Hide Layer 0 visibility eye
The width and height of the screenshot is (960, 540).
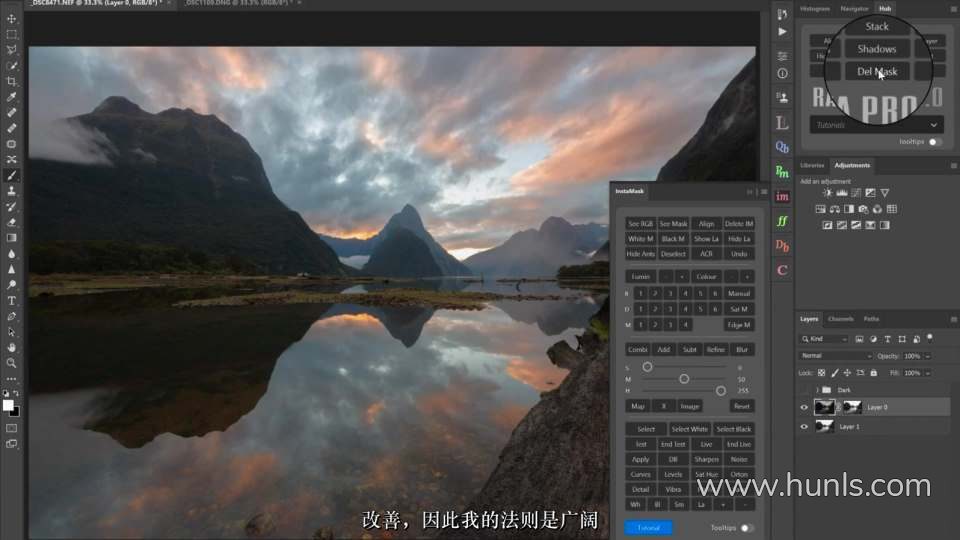coord(804,407)
